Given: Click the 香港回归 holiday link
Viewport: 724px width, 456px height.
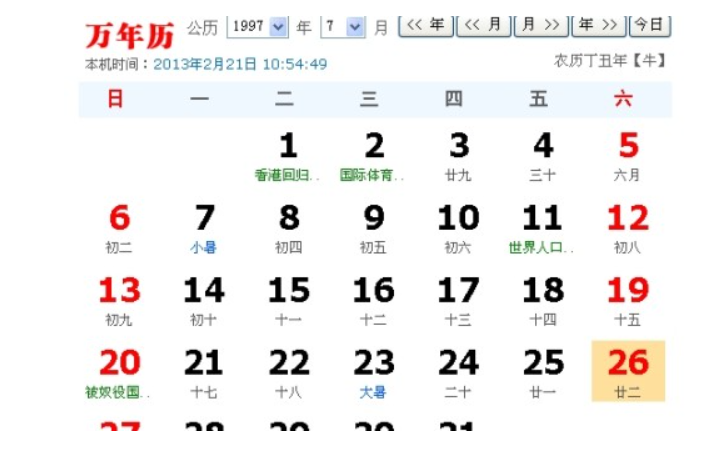Looking at the screenshot, I should click(x=287, y=175).
